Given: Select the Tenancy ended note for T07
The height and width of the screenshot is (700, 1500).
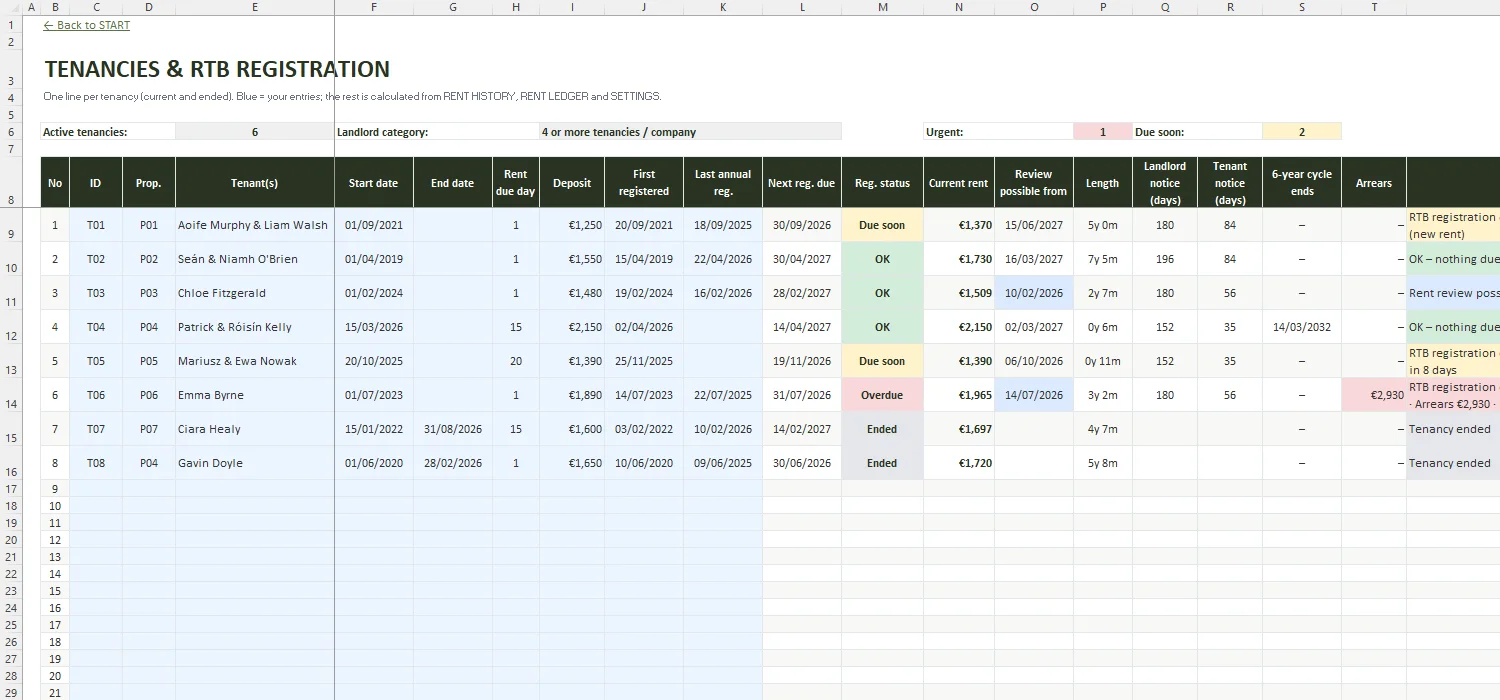Looking at the screenshot, I should (1453, 429).
